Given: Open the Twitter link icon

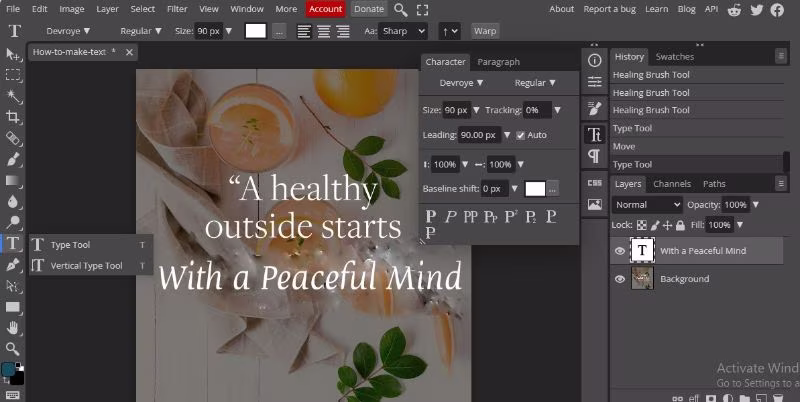Looking at the screenshot, I should point(756,9).
